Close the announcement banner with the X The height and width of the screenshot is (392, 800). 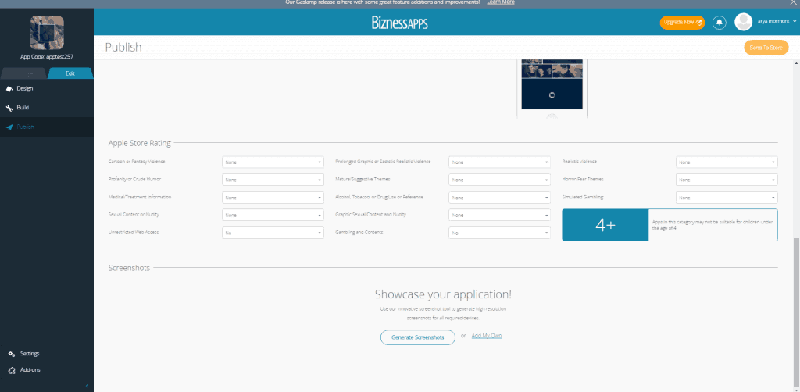793,3
